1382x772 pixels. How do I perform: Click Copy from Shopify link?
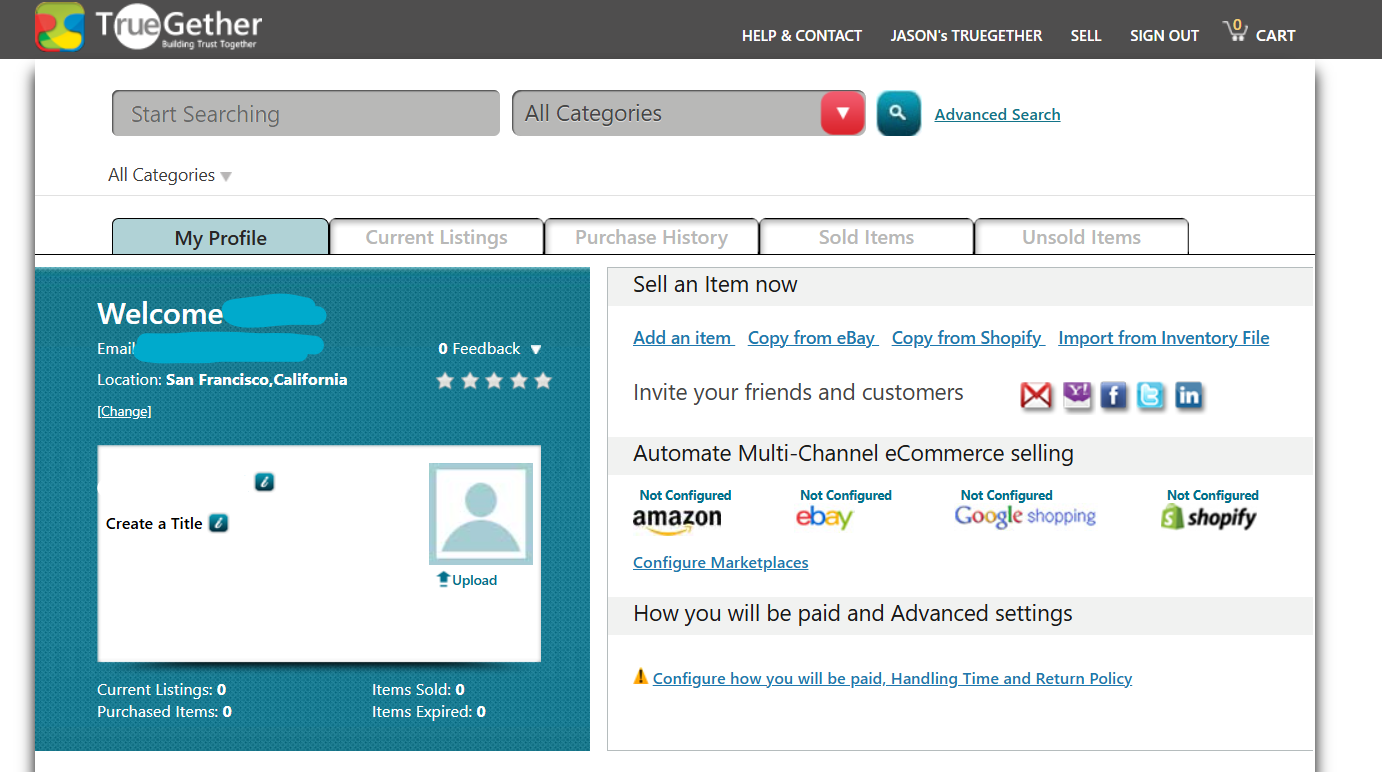(x=967, y=338)
